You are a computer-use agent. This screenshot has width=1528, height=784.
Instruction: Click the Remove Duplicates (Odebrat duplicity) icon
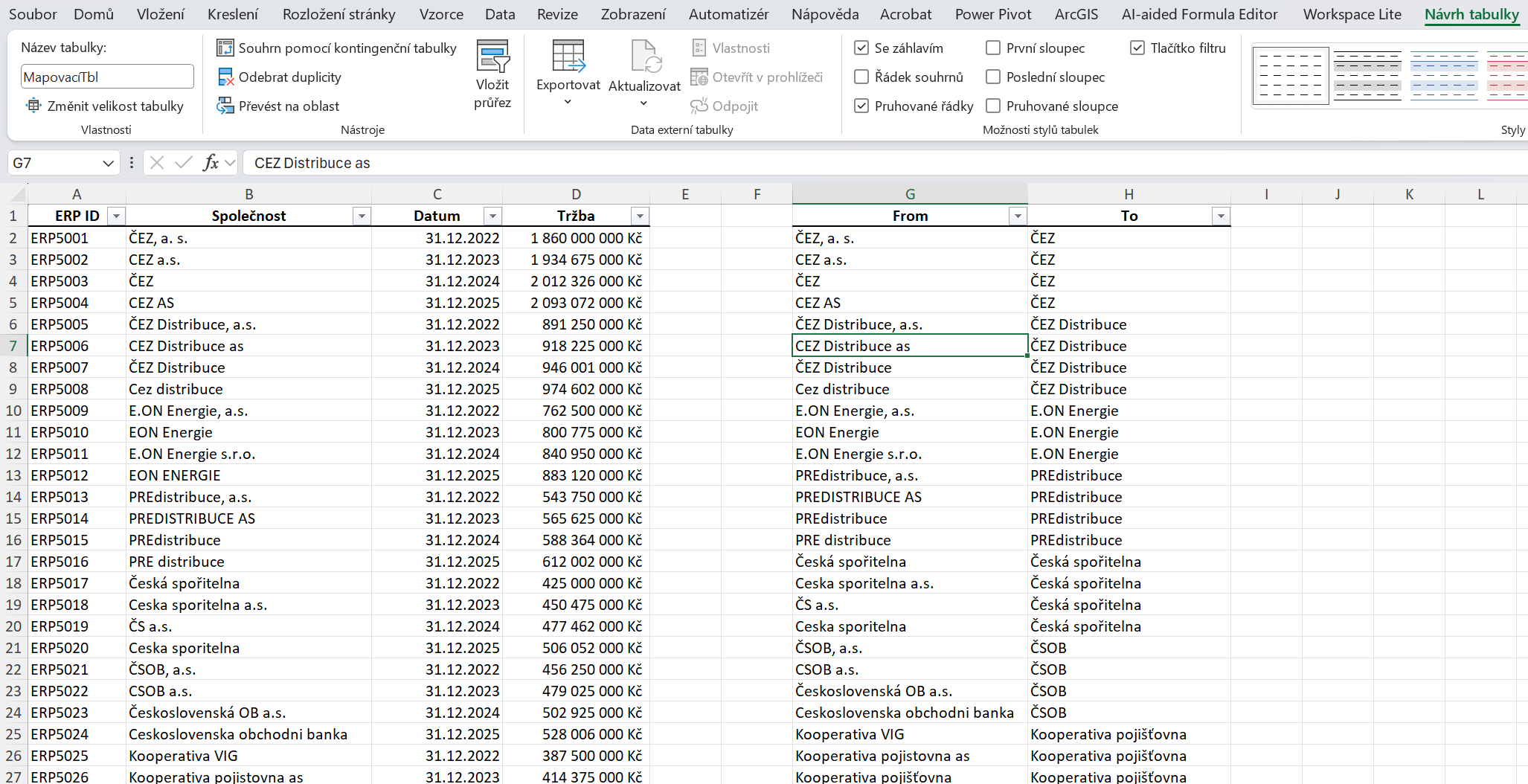[225, 77]
